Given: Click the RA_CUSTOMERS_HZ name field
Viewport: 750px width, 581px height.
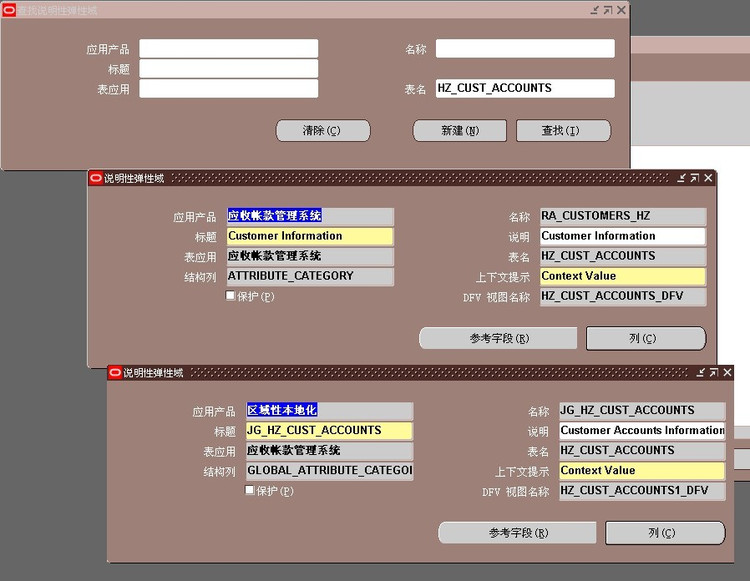Looking at the screenshot, I should 623,216.
